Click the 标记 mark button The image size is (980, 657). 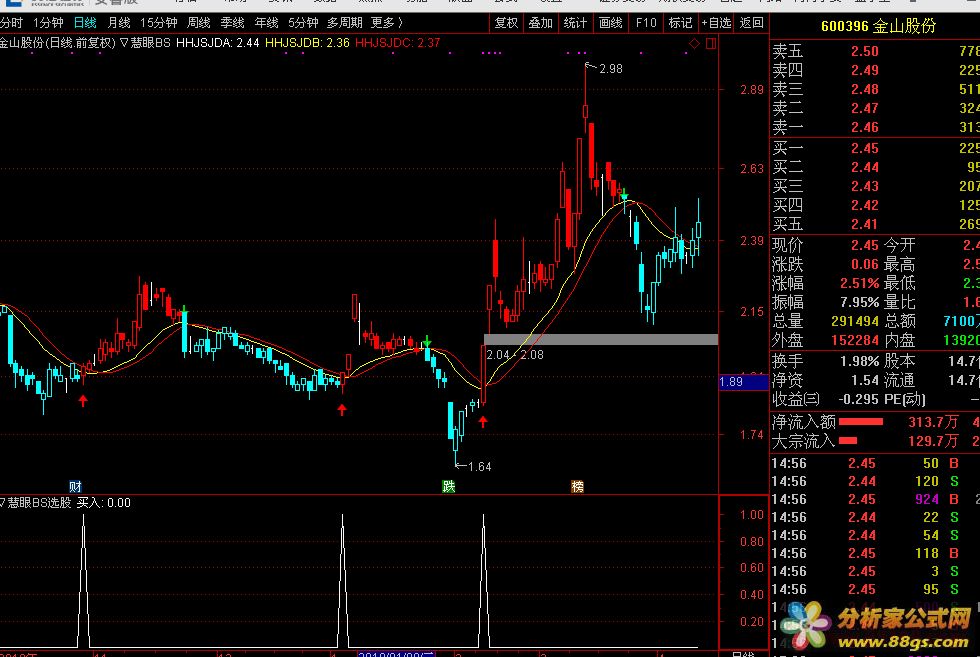click(680, 23)
